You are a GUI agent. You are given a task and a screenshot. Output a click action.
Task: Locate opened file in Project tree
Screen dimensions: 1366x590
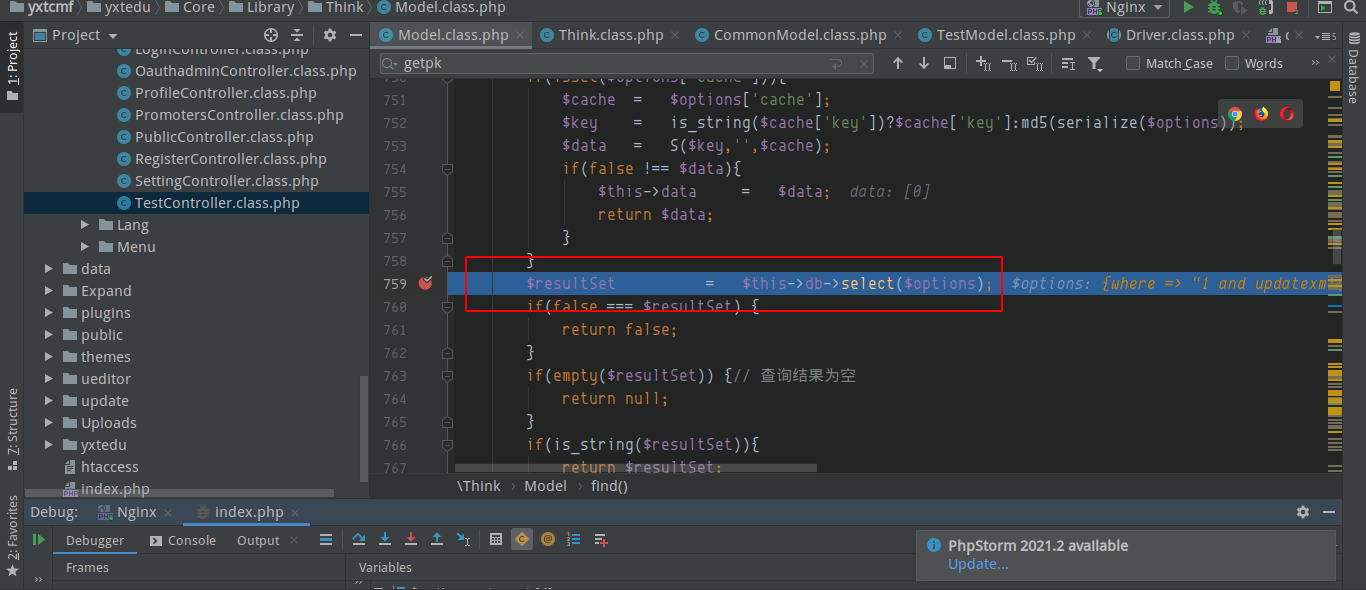(271, 35)
